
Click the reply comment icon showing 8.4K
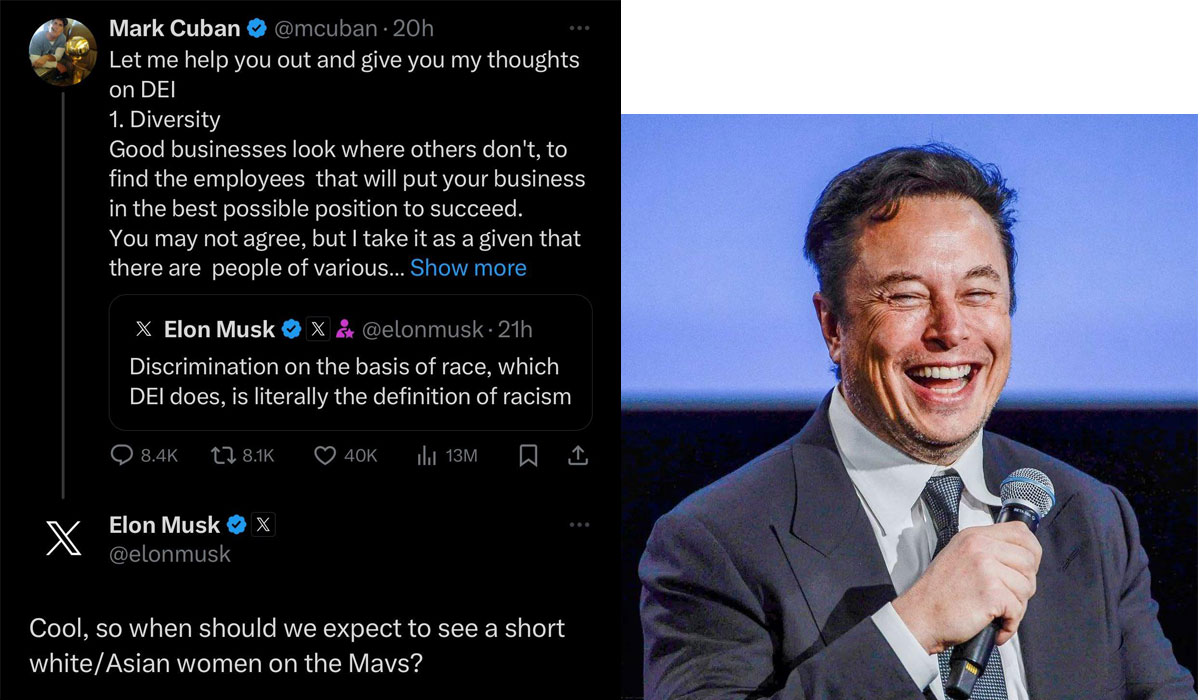122,456
